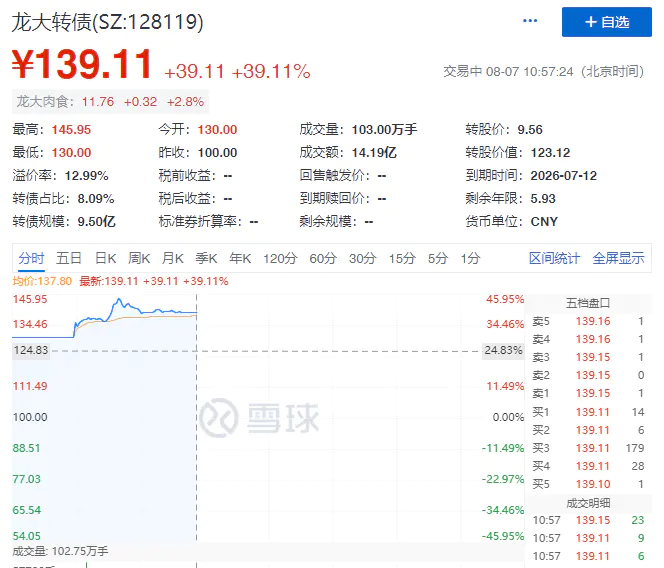Click the 成交量: 102.75万手 volume label
This screenshot has height=568, width=664.
pyautogui.click(x=60, y=551)
